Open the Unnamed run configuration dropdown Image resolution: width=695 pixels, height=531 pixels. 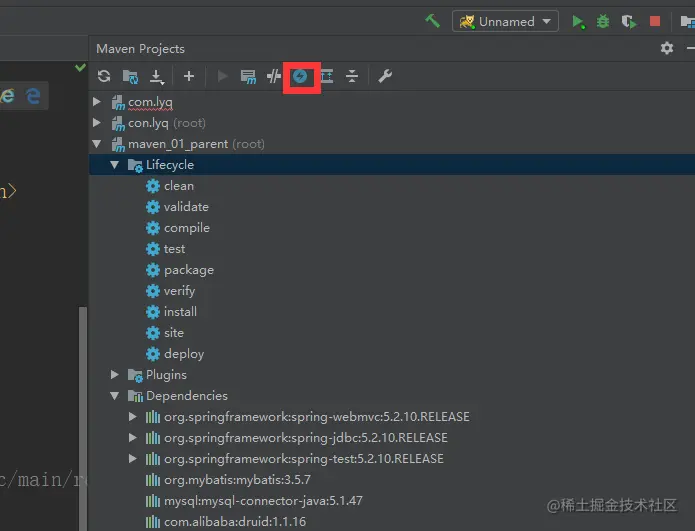click(x=505, y=21)
